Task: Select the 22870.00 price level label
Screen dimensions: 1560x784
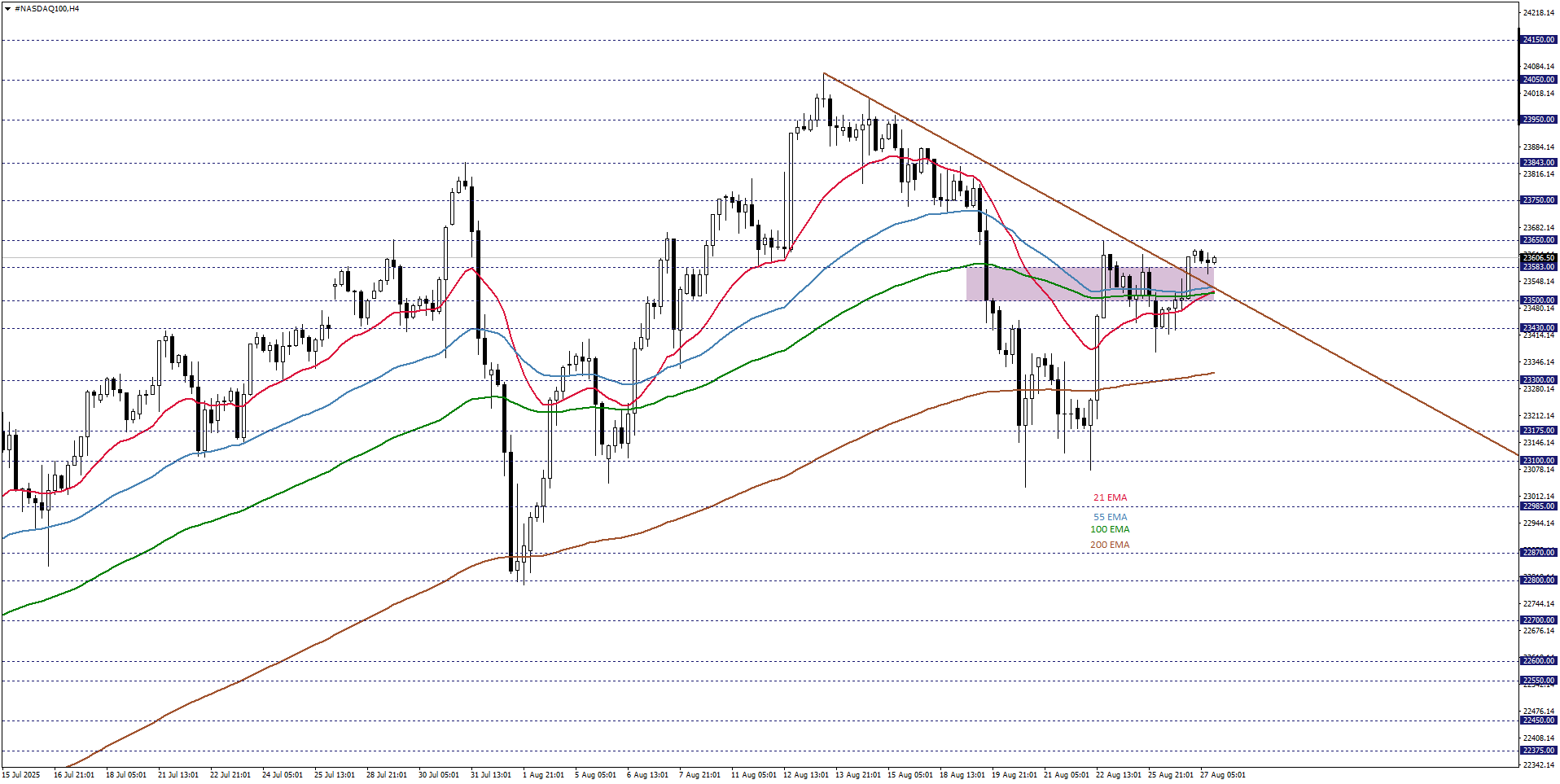Action: [1538, 553]
